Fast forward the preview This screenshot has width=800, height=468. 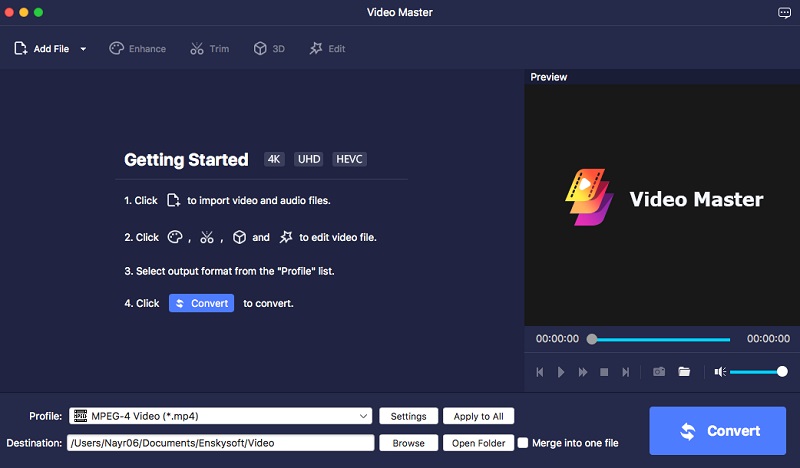583,372
